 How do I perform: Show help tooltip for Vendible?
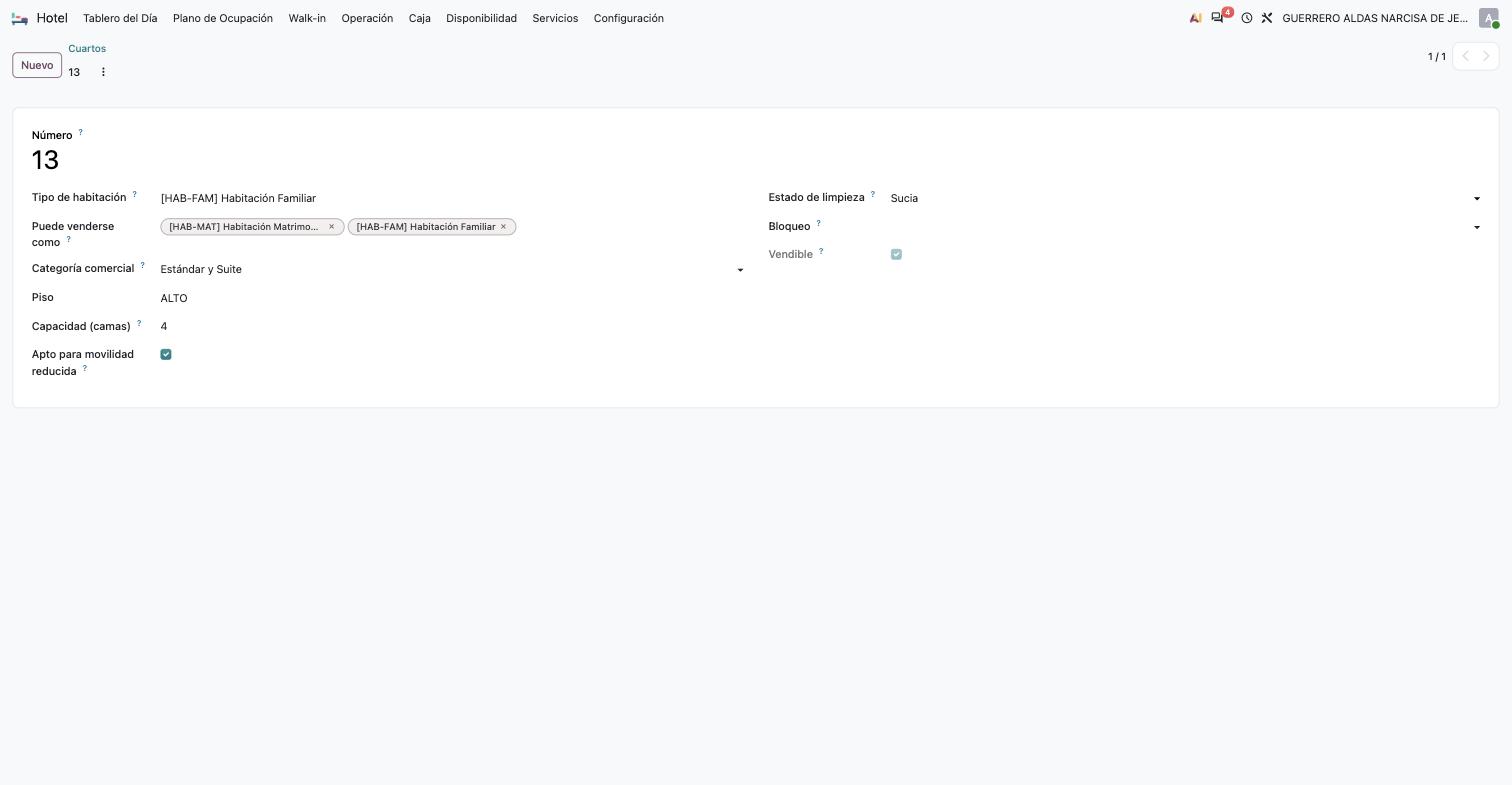821,251
